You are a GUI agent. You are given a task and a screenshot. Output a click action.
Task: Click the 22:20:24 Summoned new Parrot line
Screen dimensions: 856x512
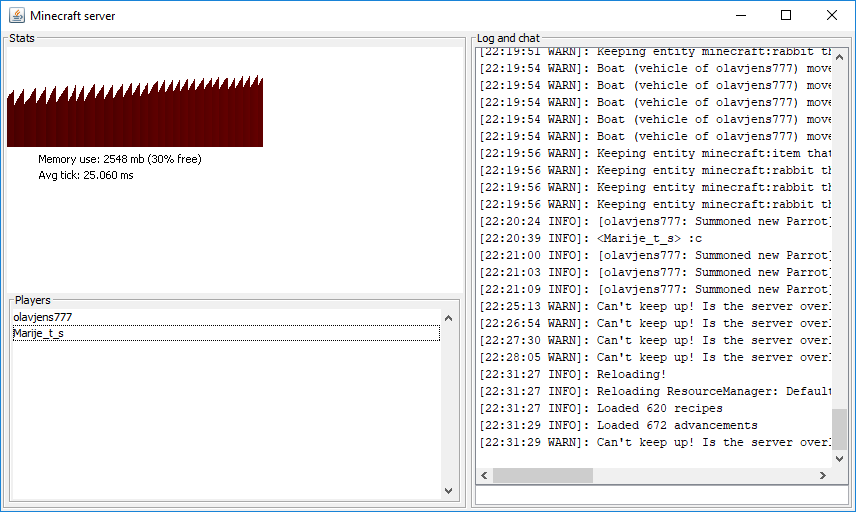click(655, 222)
